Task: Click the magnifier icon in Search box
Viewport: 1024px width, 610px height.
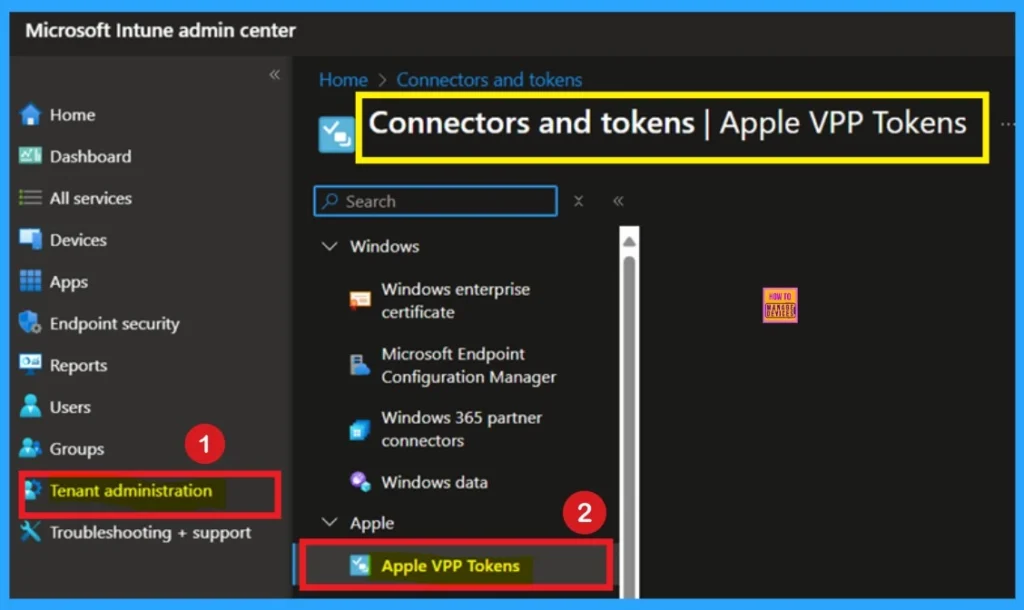Action: (x=330, y=201)
